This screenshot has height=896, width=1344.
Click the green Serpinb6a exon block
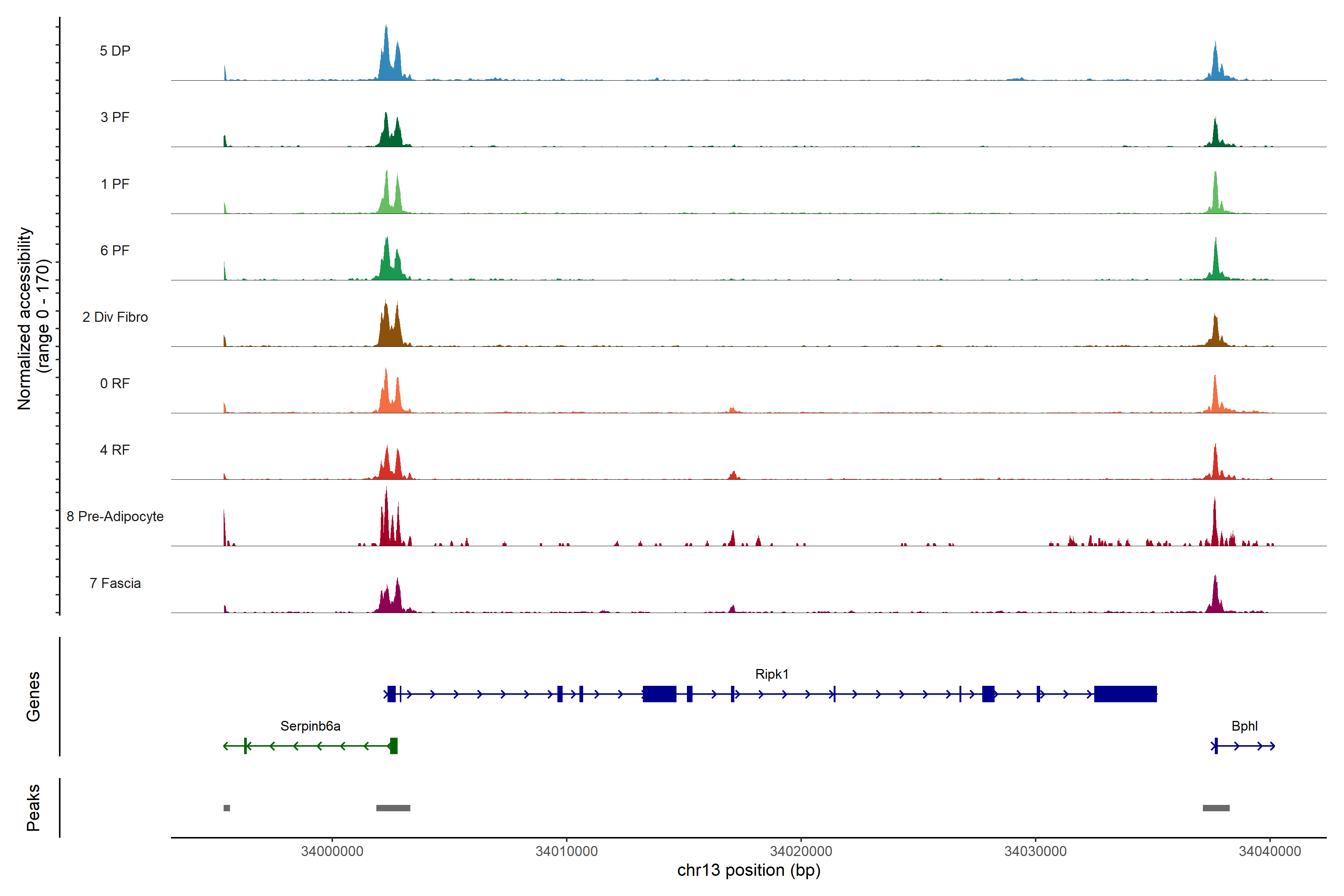(394, 746)
